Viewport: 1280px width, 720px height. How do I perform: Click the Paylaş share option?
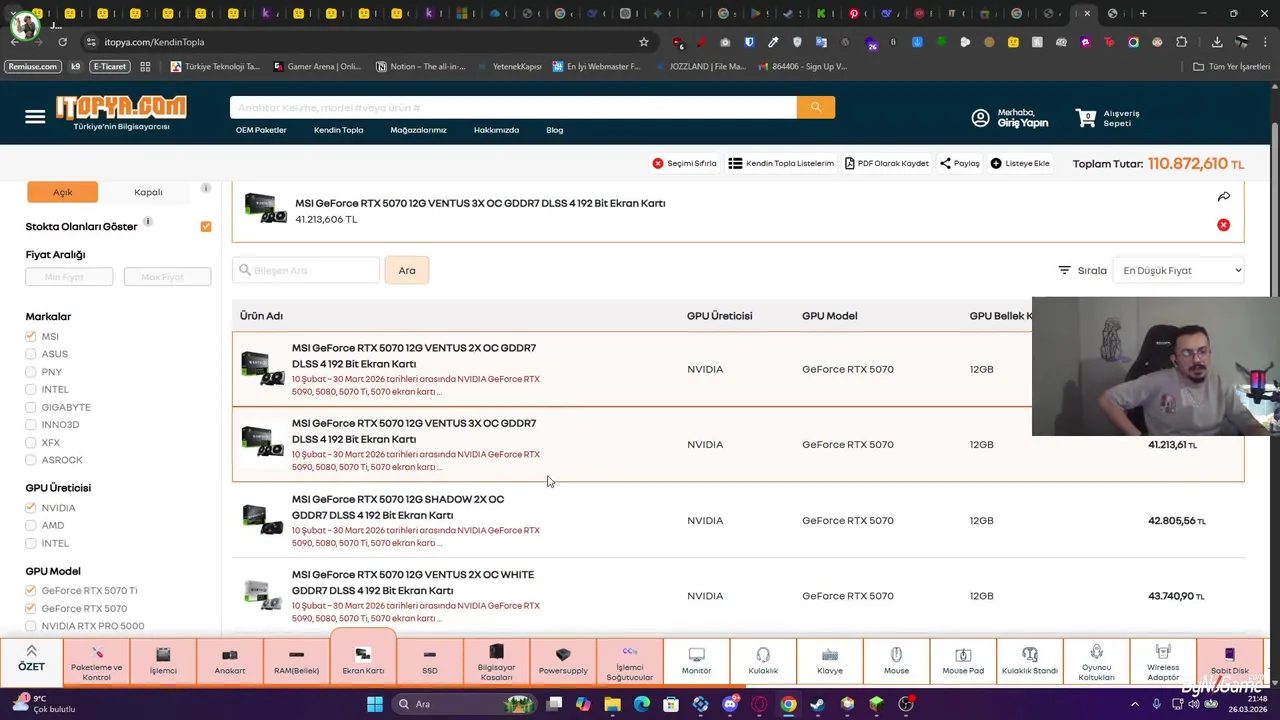[960, 163]
